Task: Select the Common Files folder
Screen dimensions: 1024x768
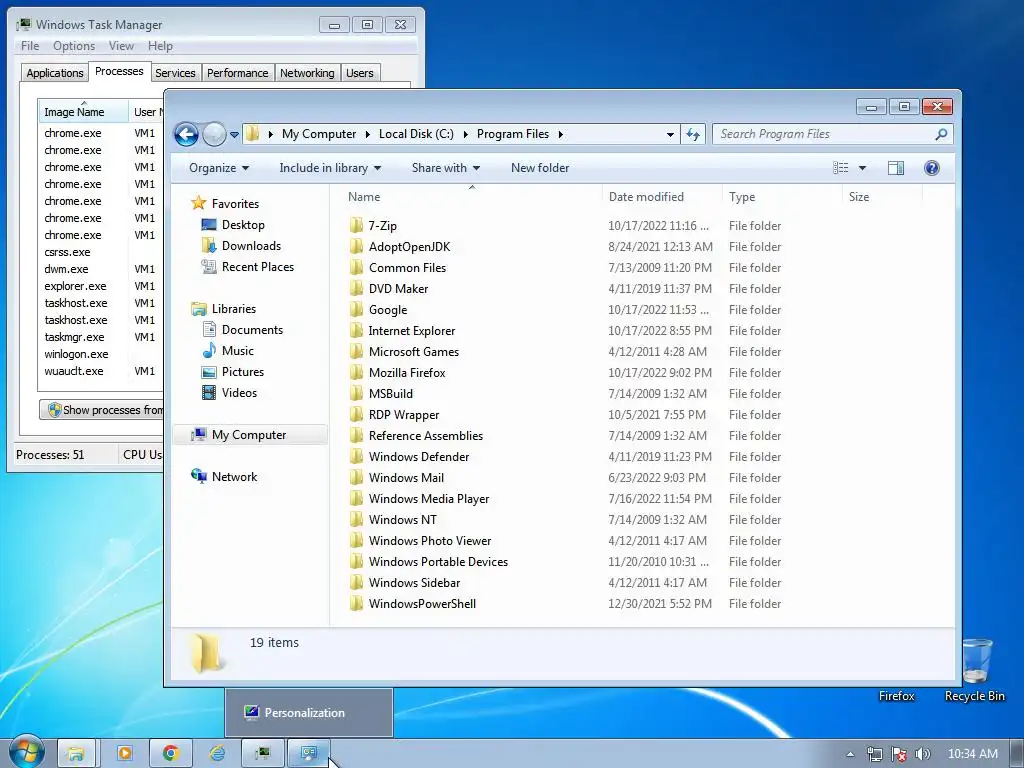Action: pos(407,268)
